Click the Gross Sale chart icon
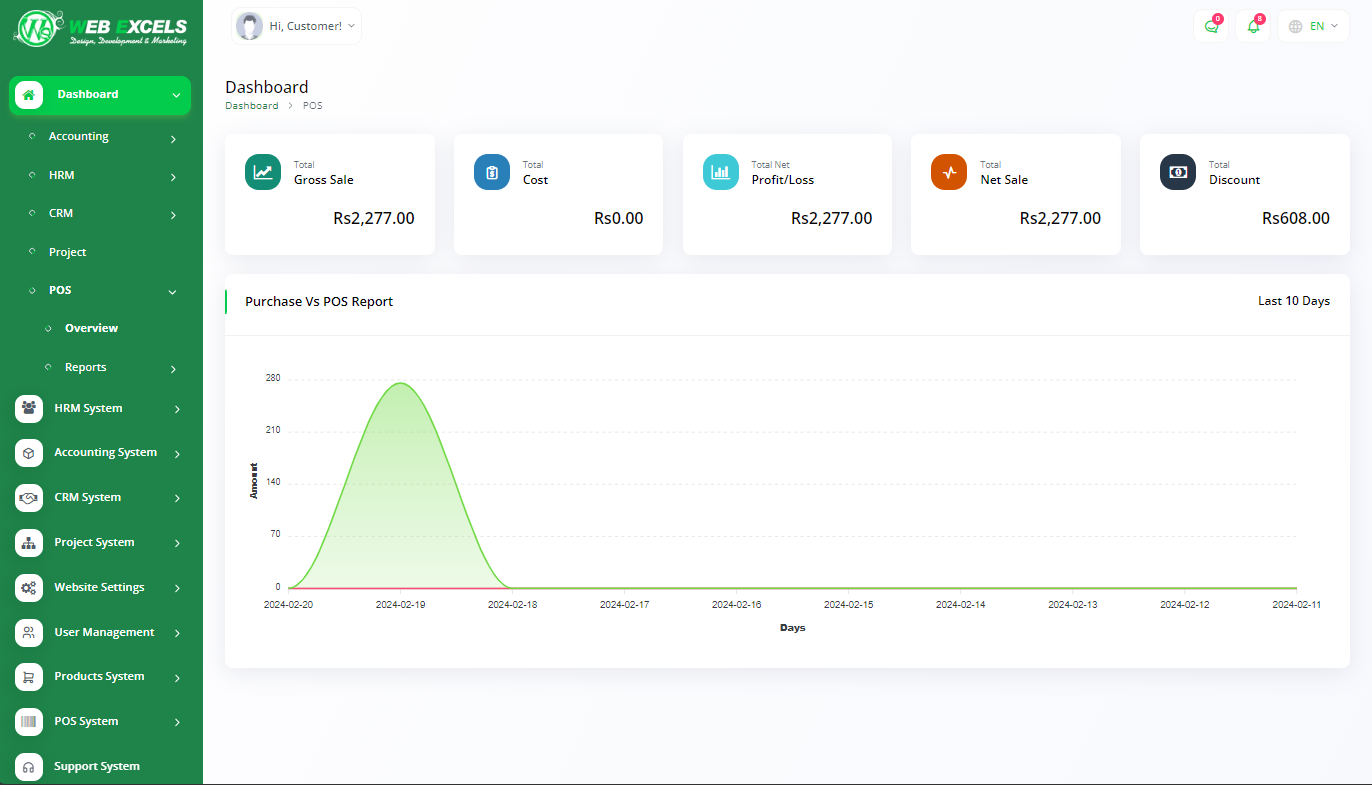Viewport: 1372px width, 785px height. pyautogui.click(x=263, y=172)
